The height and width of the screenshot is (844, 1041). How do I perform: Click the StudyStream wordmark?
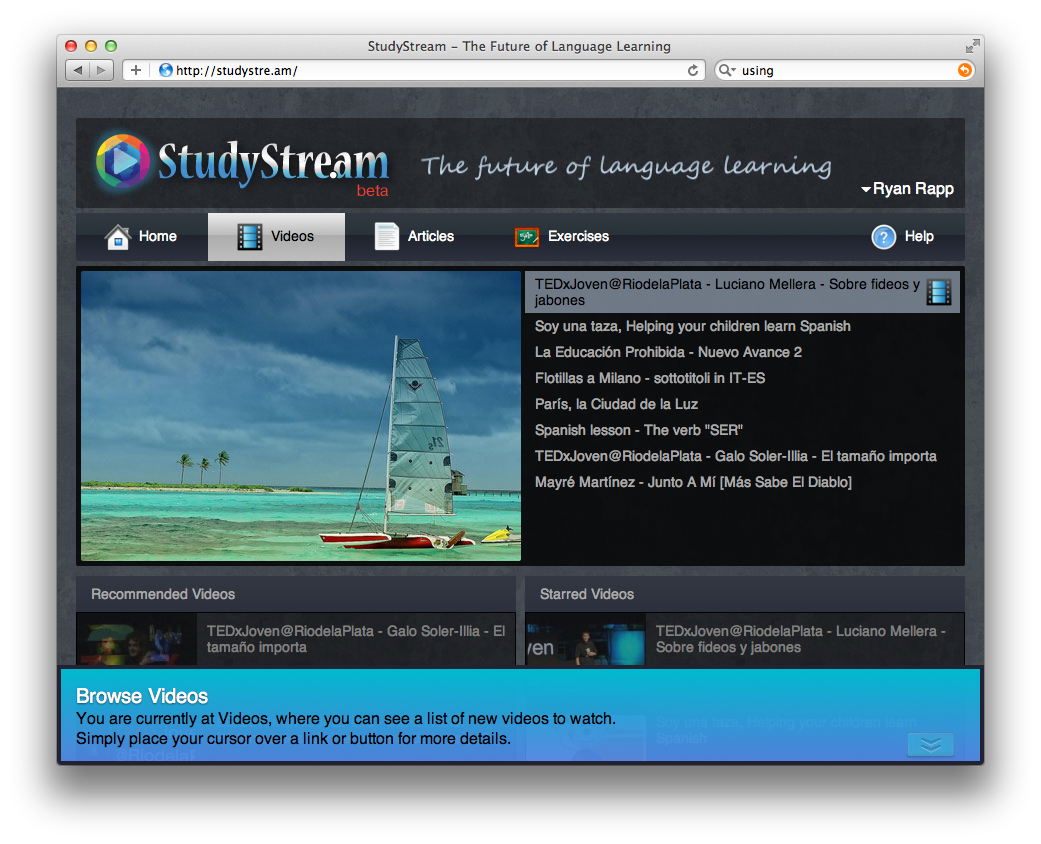pyautogui.click(x=273, y=163)
